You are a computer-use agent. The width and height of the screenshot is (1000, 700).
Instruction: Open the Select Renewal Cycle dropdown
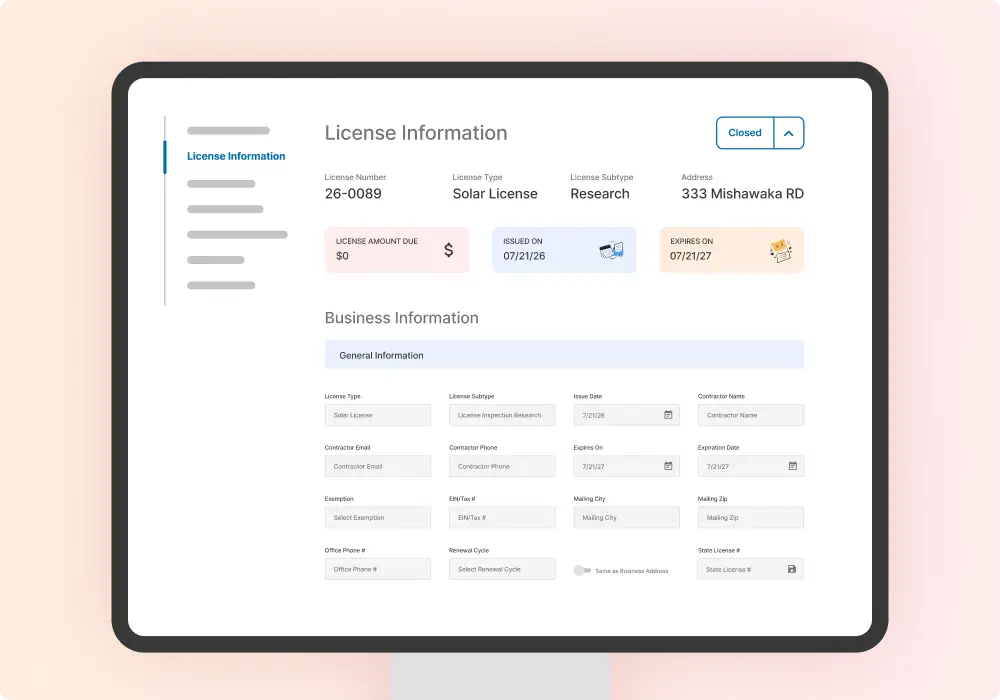pos(502,569)
